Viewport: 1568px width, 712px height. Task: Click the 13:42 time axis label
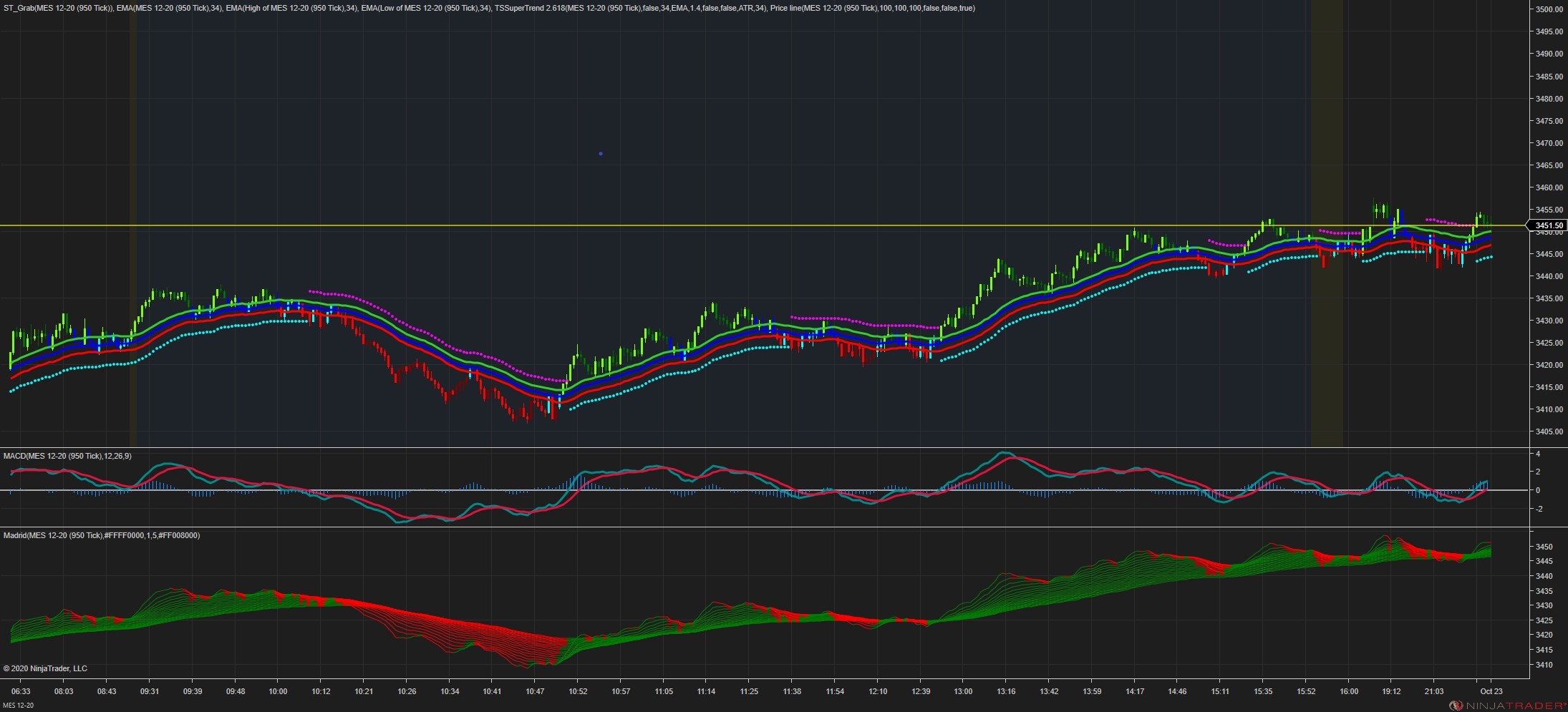1049,691
